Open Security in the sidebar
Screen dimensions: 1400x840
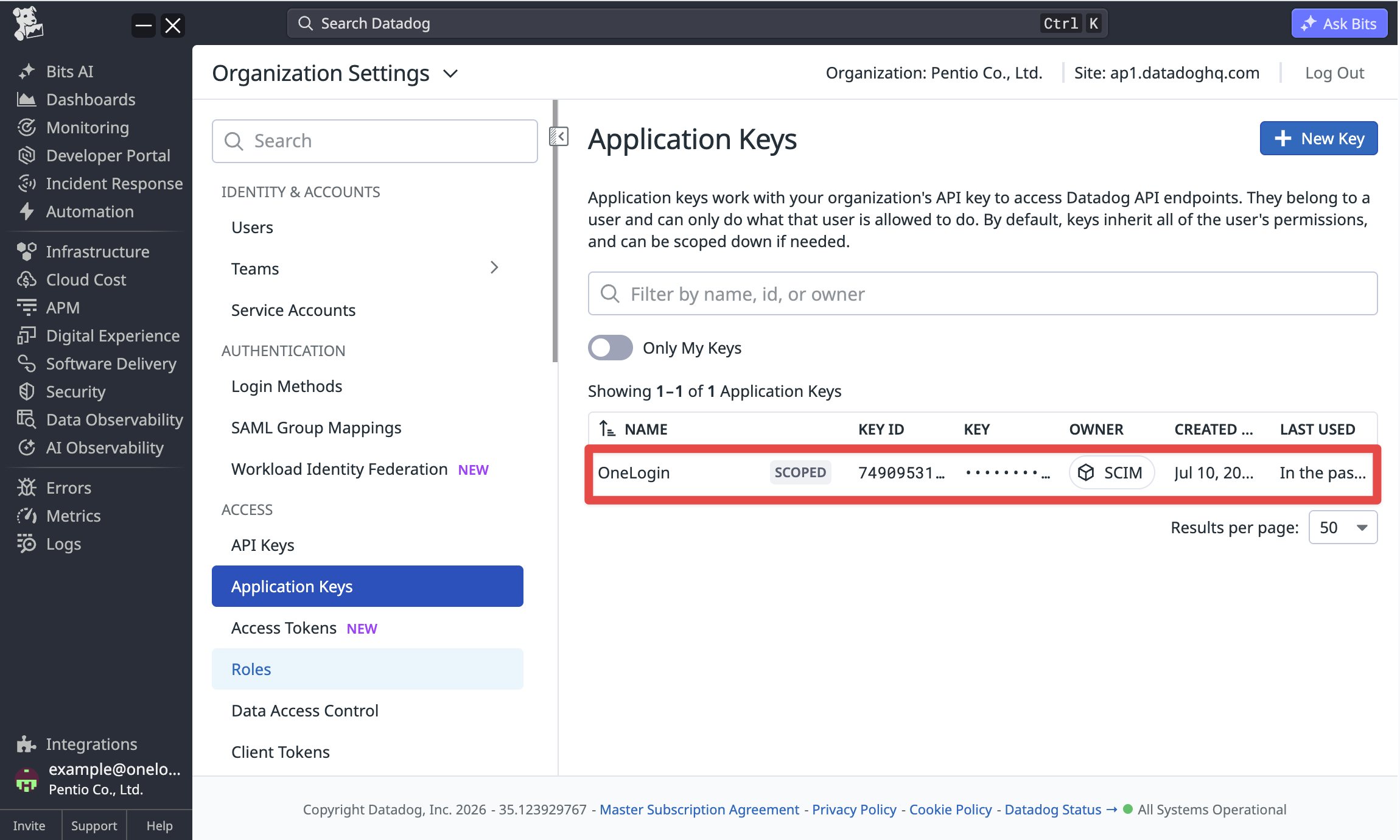point(75,391)
